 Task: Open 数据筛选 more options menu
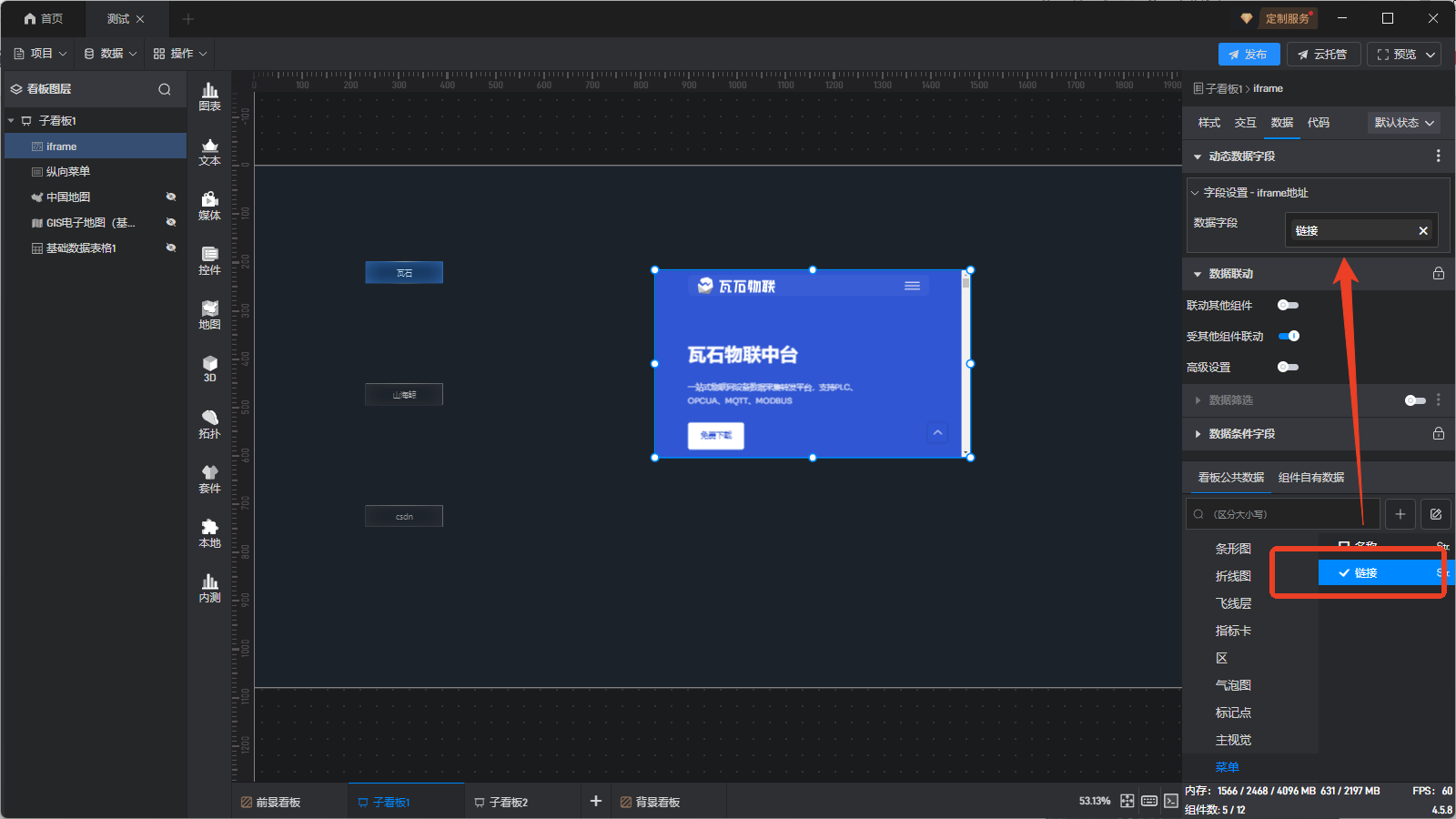[1438, 400]
